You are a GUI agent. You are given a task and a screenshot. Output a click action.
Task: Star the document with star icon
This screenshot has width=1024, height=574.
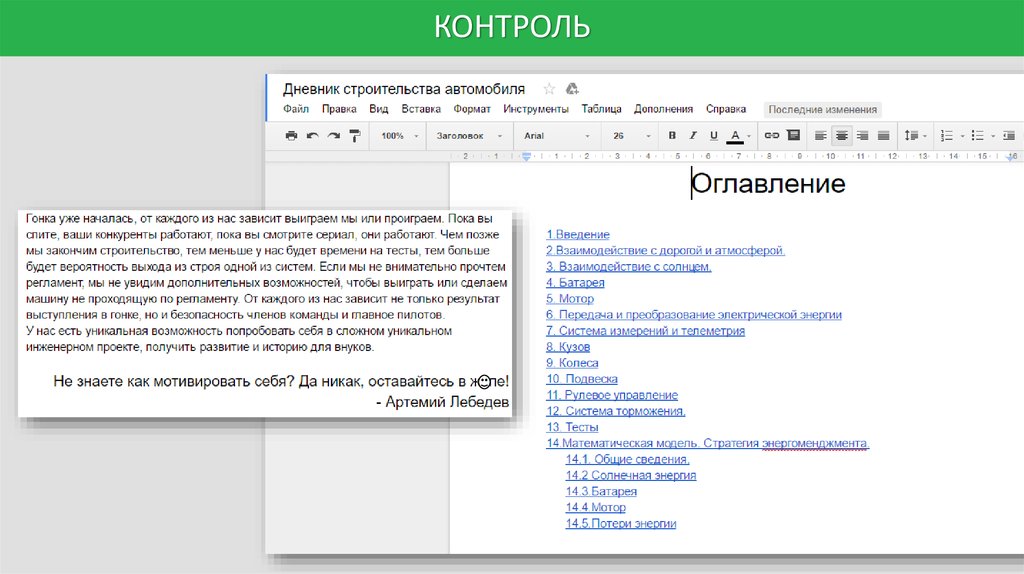(549, 89)
